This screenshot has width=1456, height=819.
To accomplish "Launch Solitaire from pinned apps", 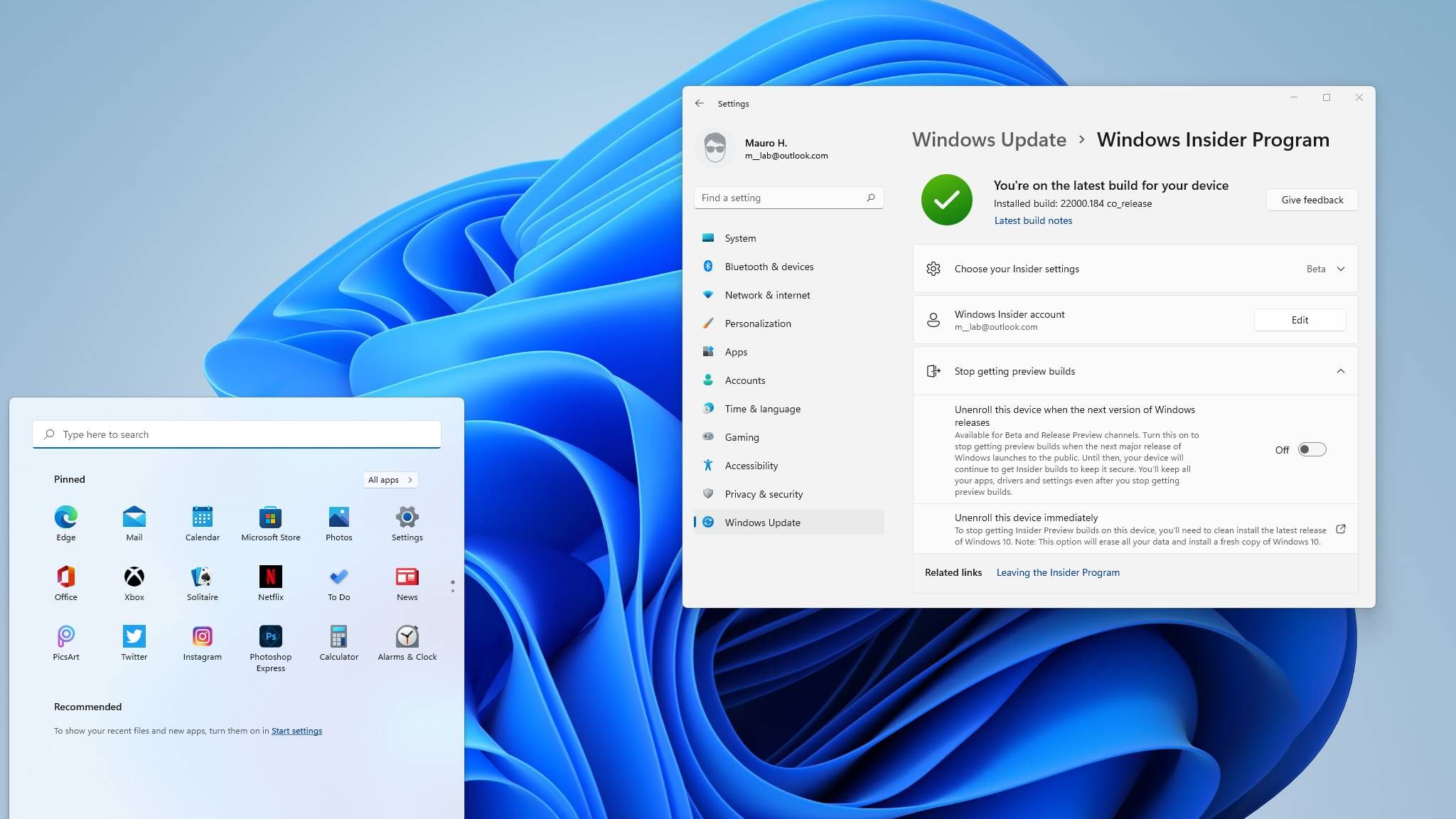I will 202,577.
